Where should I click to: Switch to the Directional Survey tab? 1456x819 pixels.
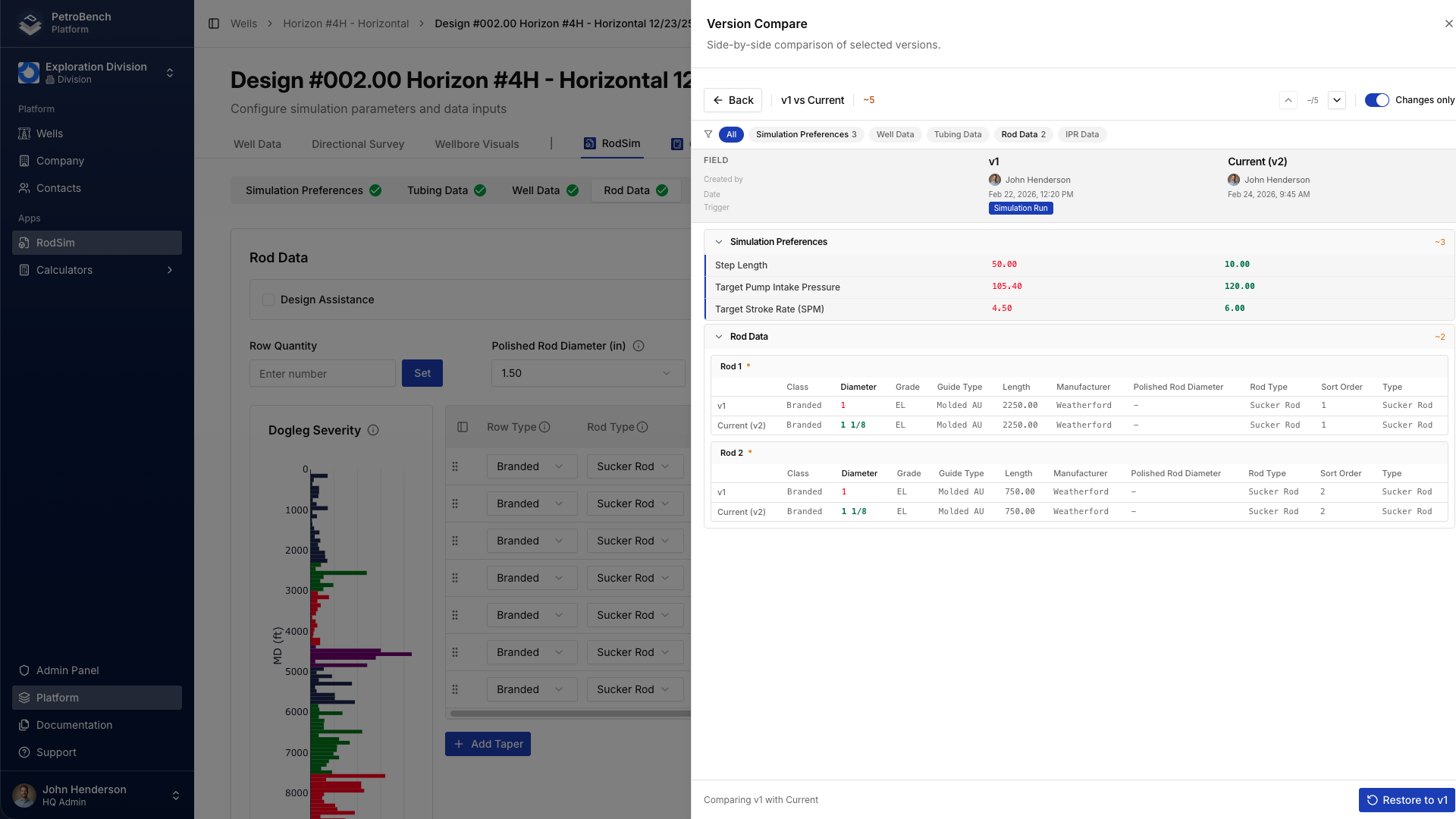357,144
